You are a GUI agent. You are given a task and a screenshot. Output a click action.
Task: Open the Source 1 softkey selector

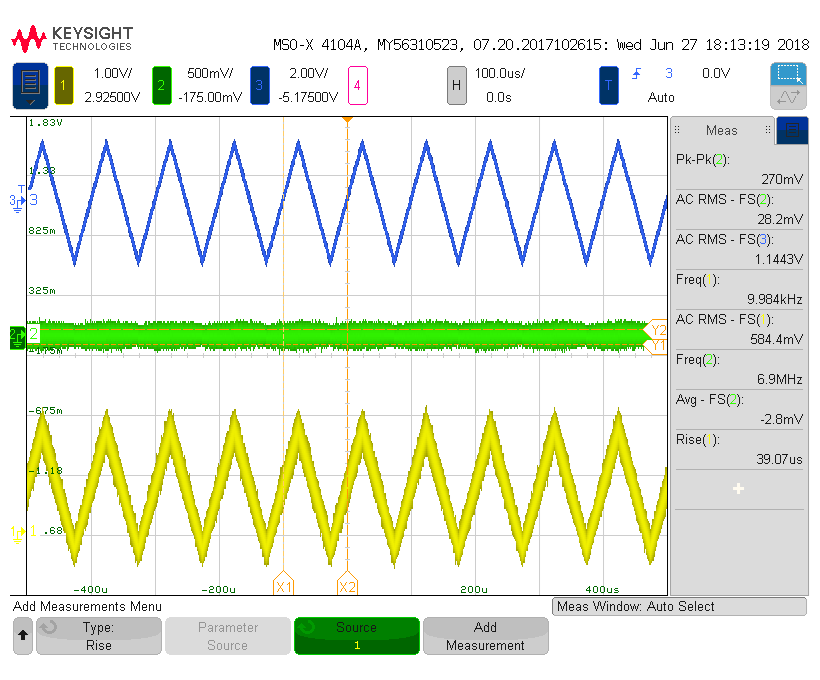click(x=356, y=636)
